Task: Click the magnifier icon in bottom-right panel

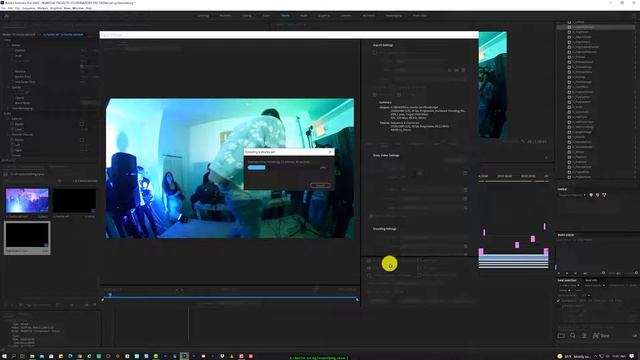Action: tap(573, 336)
